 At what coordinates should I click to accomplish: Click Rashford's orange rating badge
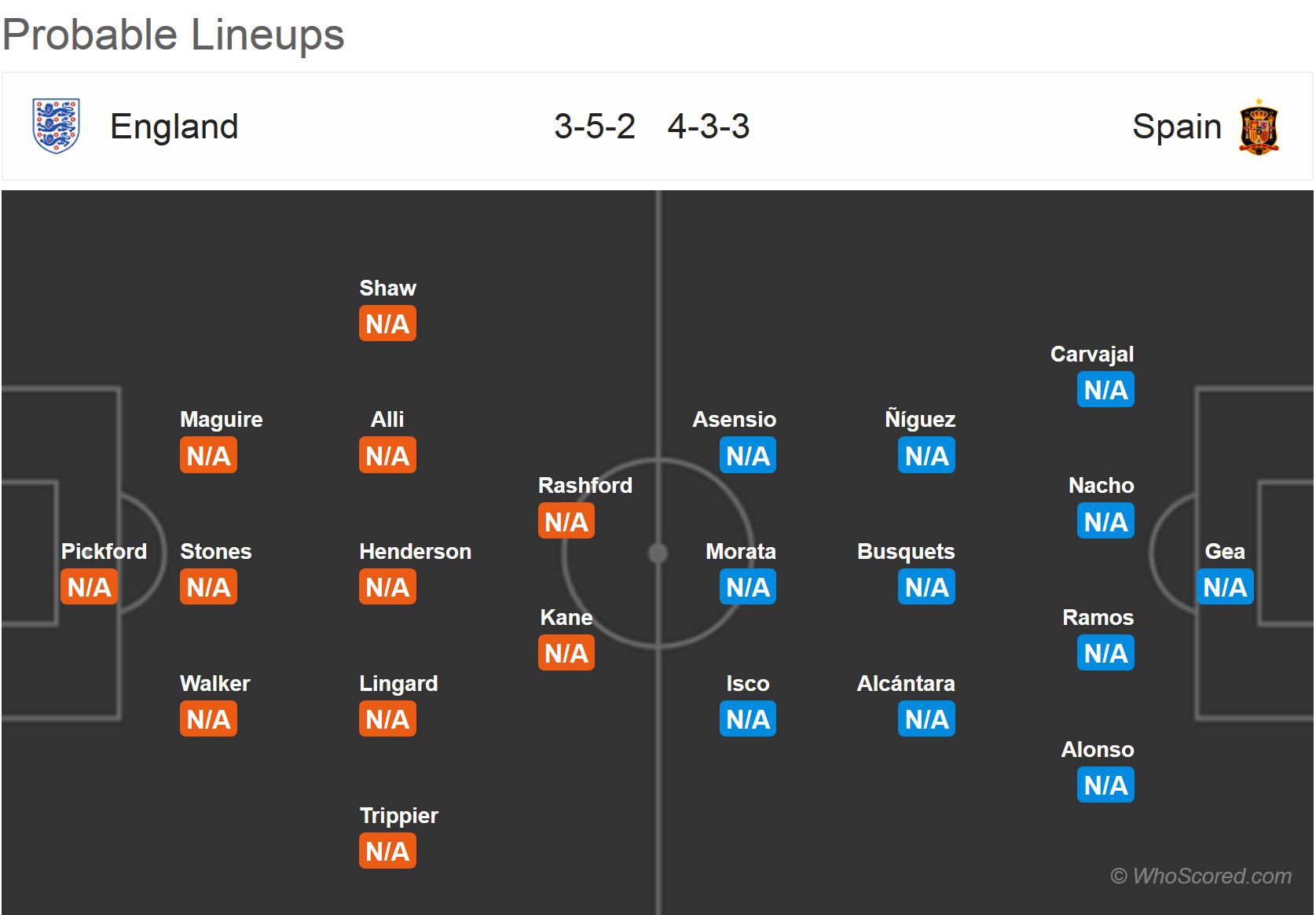[x=566, y=521]
